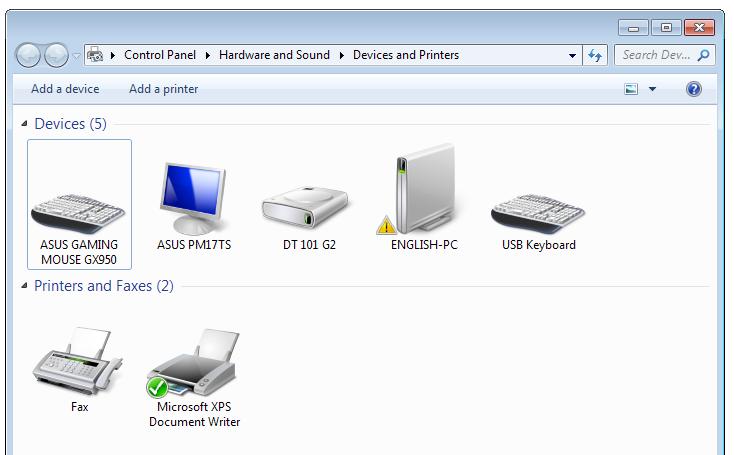Minimize the Devices and Printers window
Viewport: 734px width, 455px height.
633,28
